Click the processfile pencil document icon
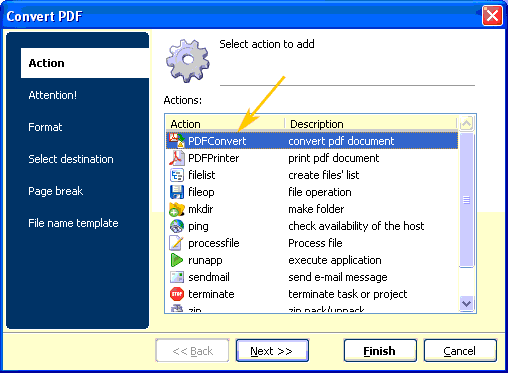508x373 pixels. point(176,243)
